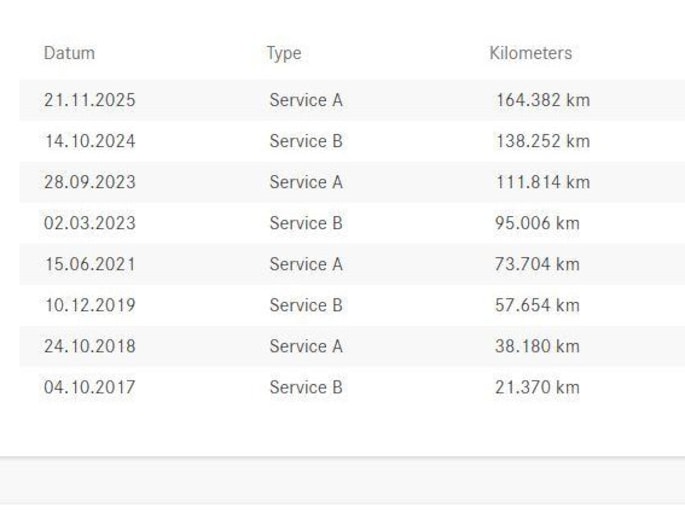The width and height of the screenshot is (685, 513).
Task: Click the Type column header
Action: [283, 53]
